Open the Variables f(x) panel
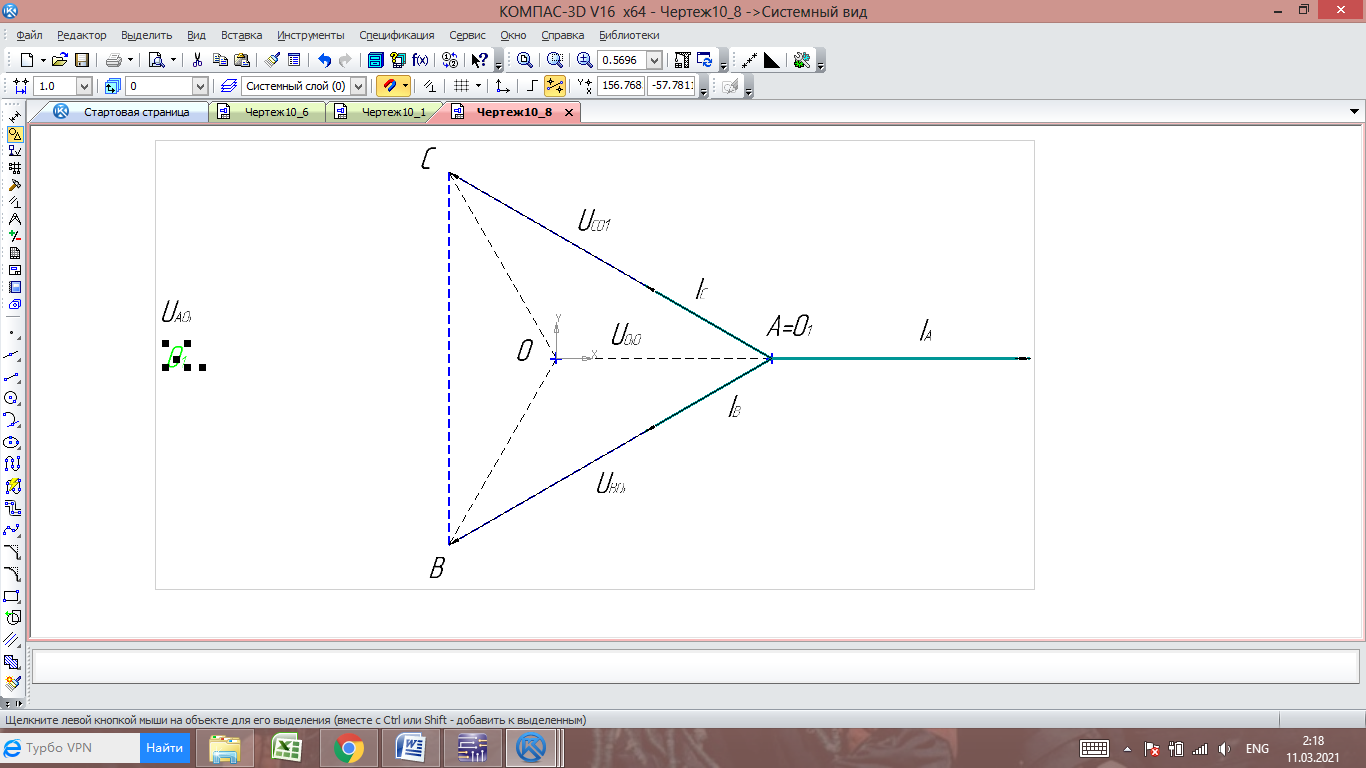The height and width of the screenshot is (768, 1366). click(420, 60)
